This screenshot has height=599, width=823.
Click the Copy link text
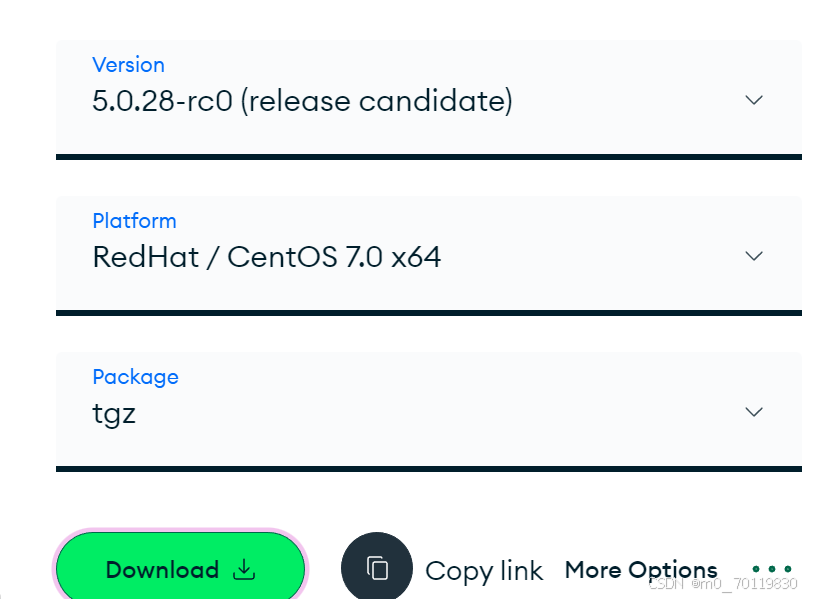pos(484,570)
